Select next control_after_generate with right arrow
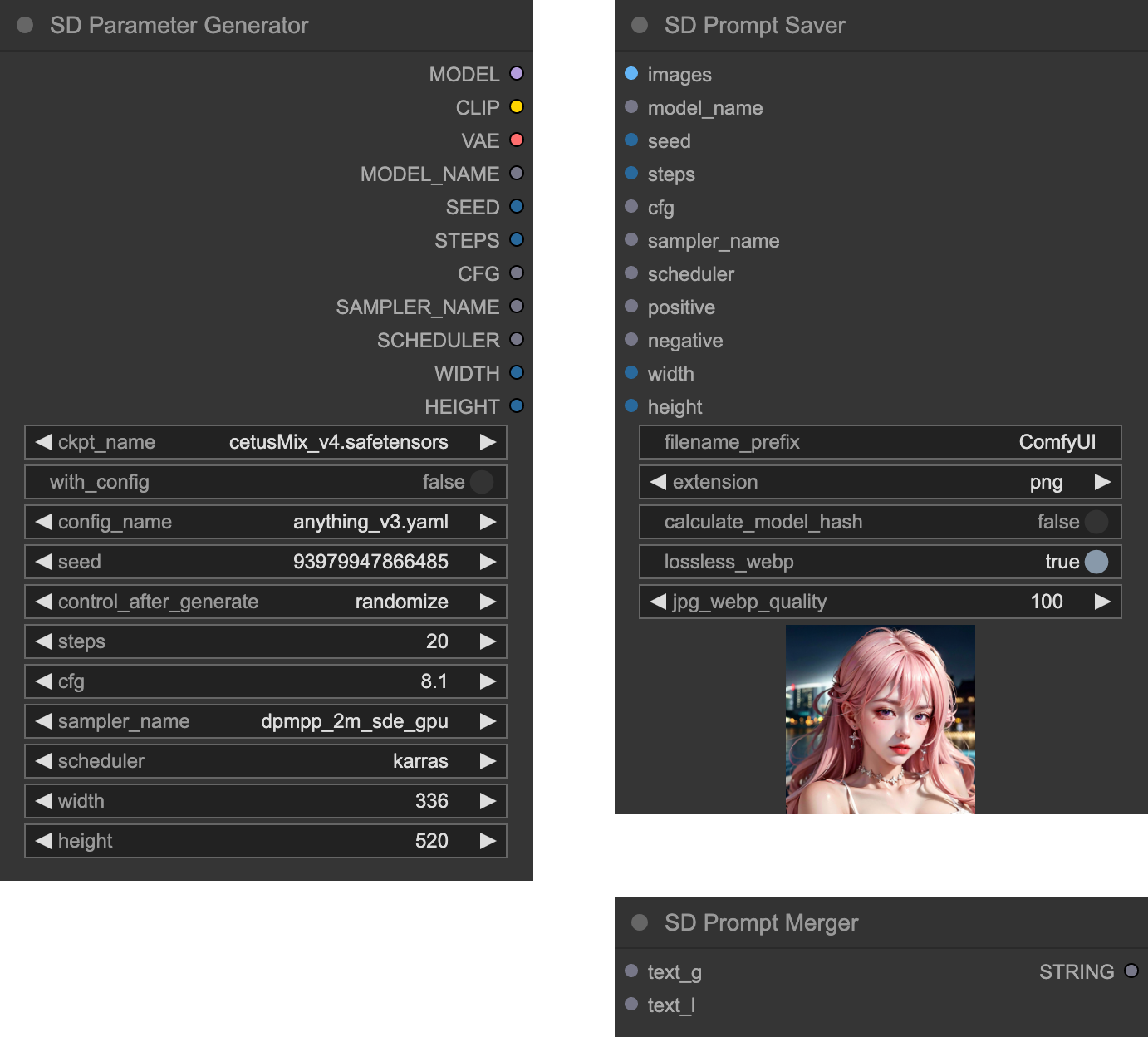The height and width of the screenshot is (1037, 1148). [488, 602]
